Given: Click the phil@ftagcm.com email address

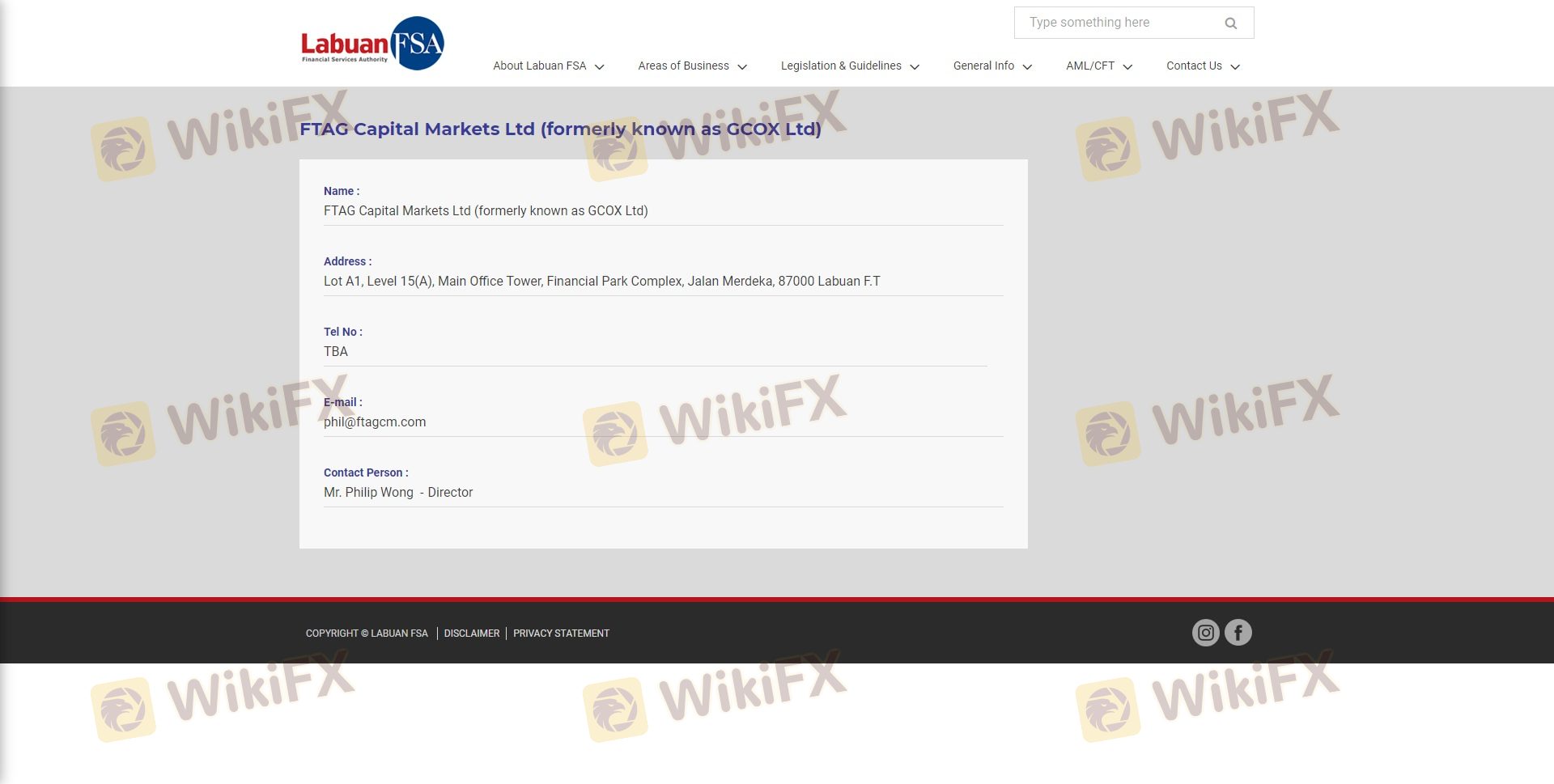Looking at the screenshot, I should [x=375, y=422].
